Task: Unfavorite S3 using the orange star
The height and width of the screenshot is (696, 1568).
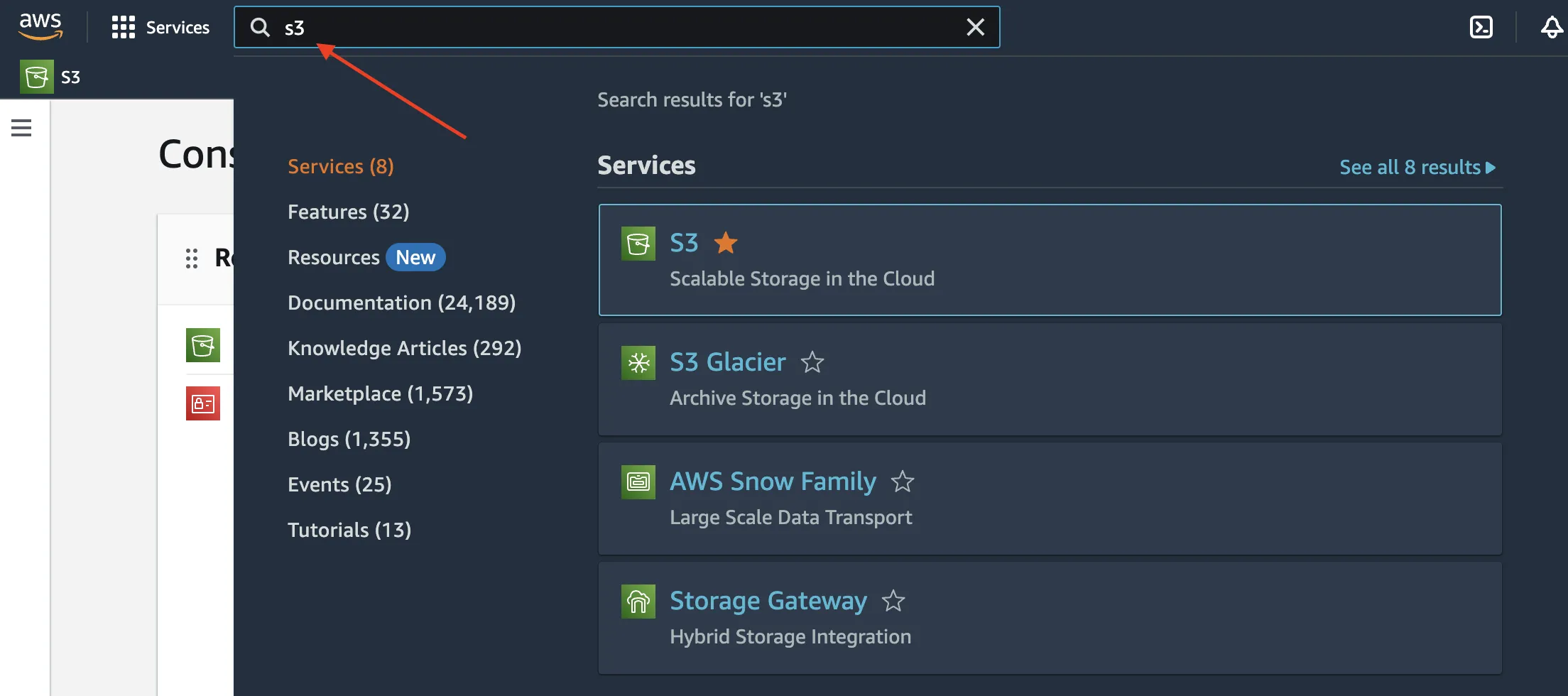Action: pos(725,243)
